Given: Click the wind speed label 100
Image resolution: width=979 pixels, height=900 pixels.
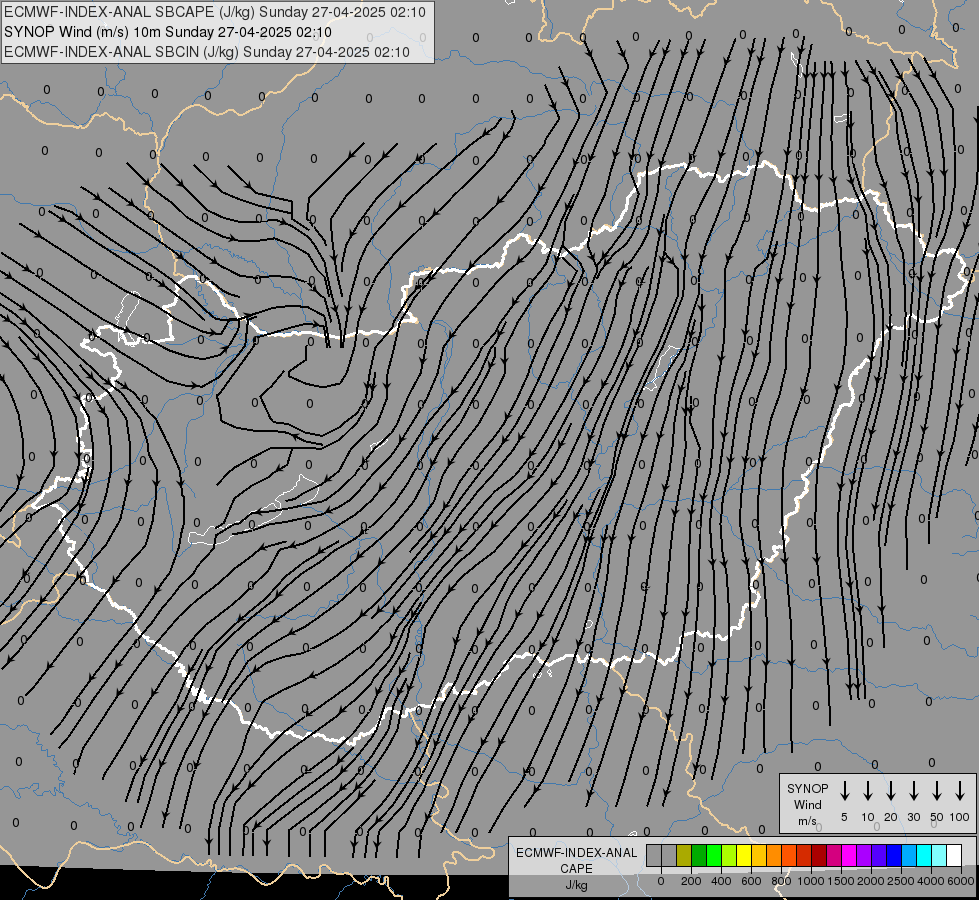Looking at the screenshot, I should click(960, 817).
